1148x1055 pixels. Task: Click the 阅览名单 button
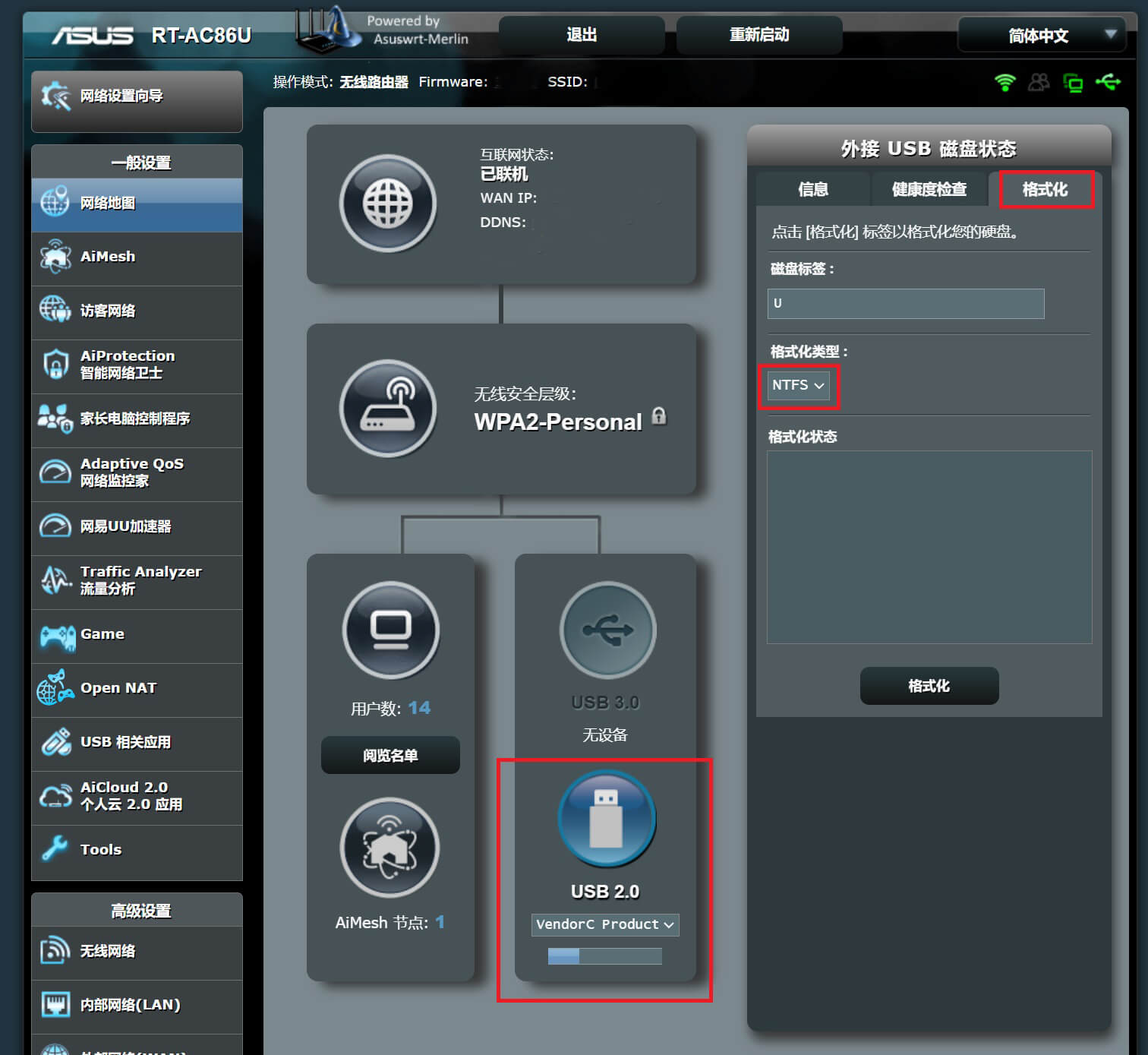(390, 755)
